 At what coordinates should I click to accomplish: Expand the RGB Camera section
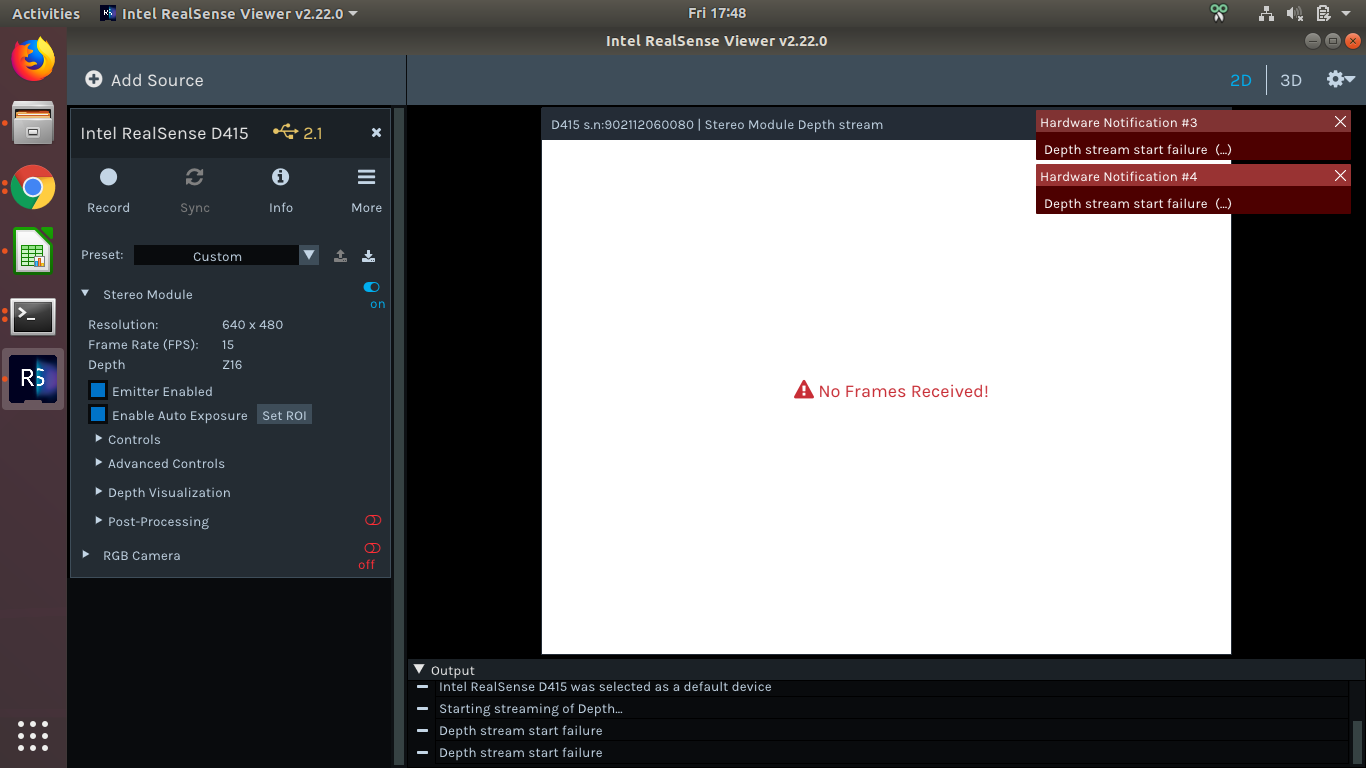click(x=86, y=554)
